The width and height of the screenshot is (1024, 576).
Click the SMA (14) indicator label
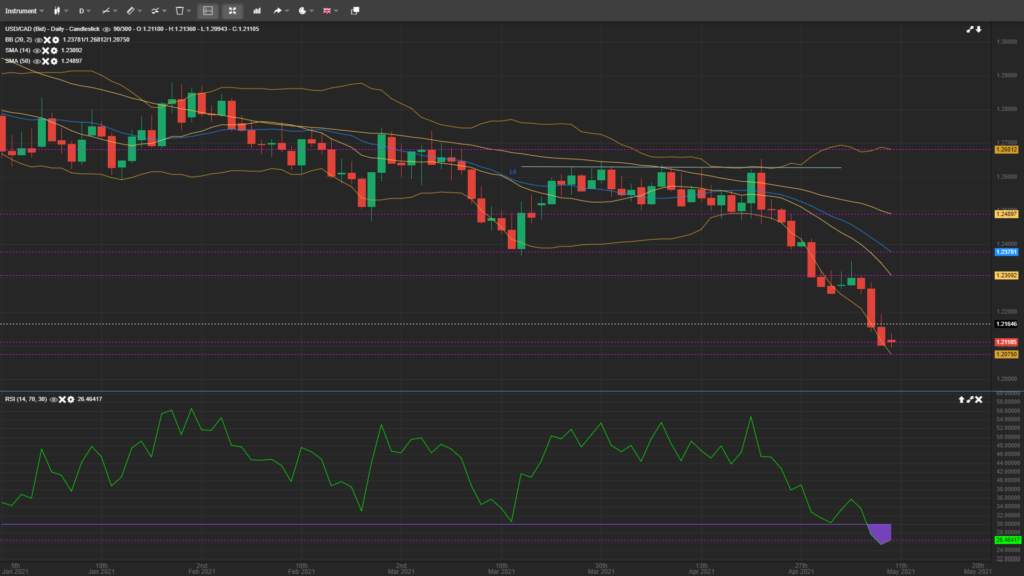tap(18, 50)
